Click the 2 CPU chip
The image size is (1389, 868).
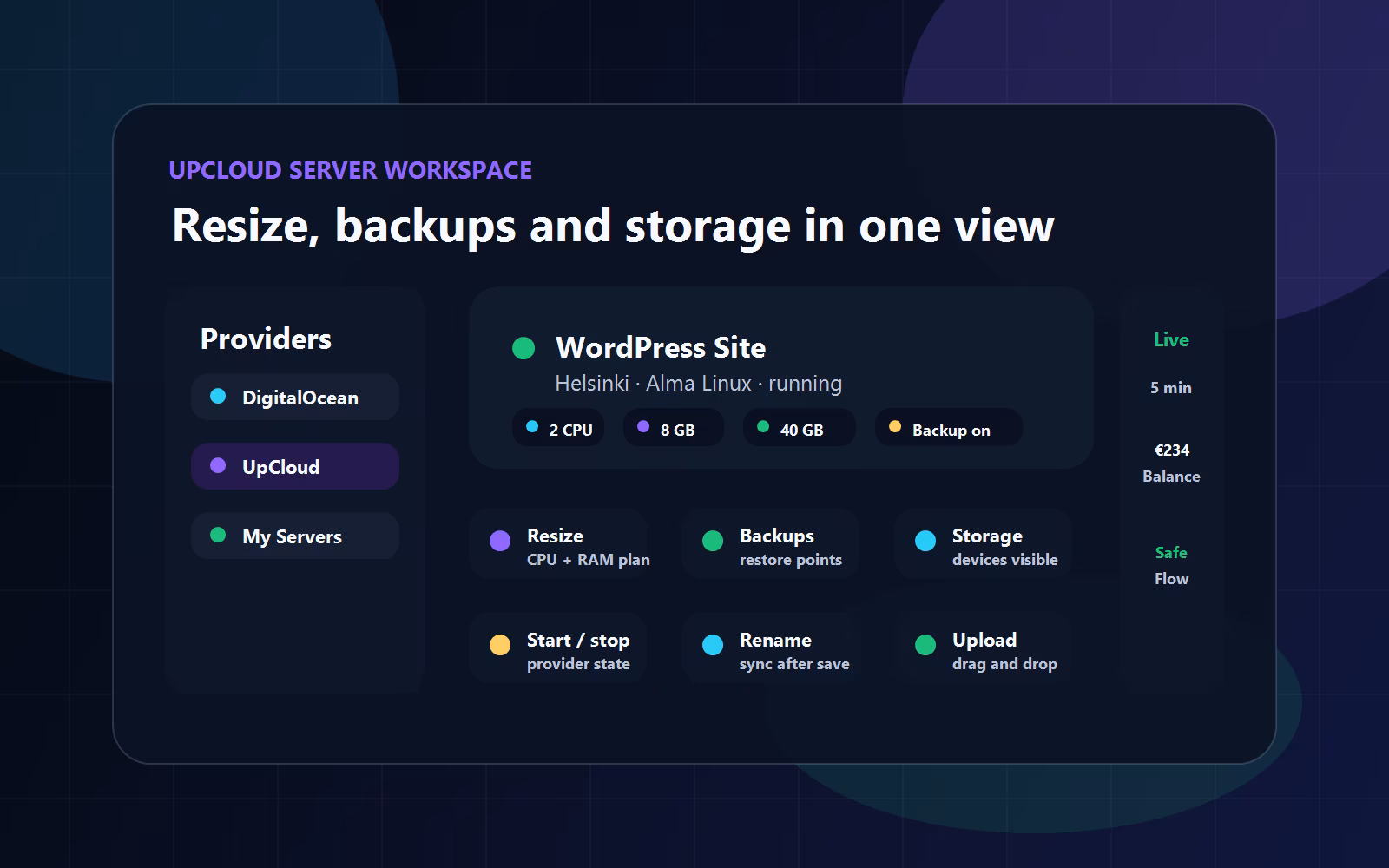point(558,428)
